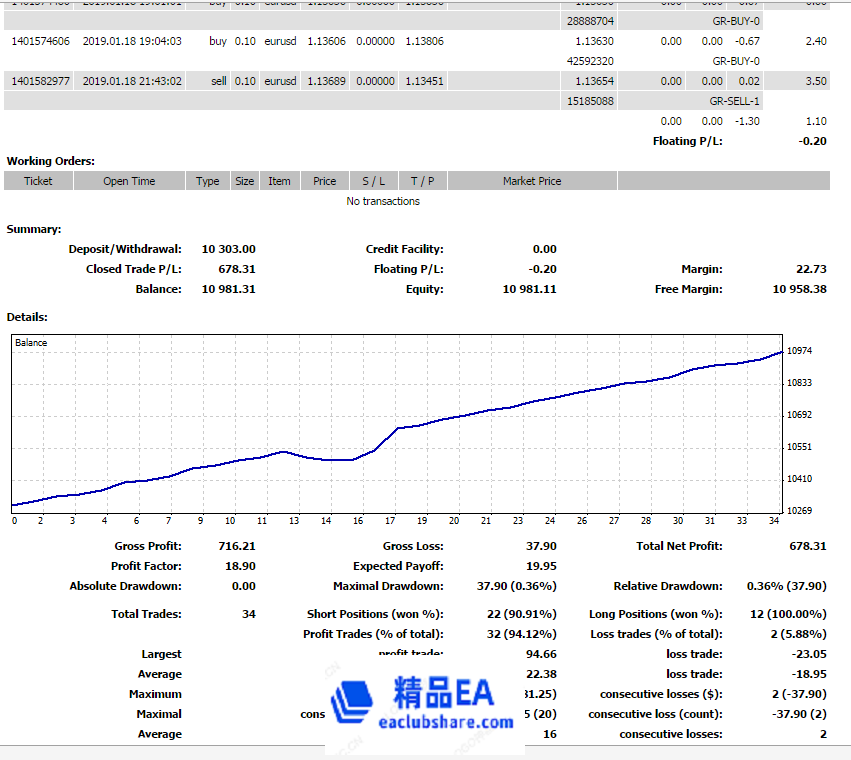Image resolution: width=851 pixels, height=760 pixels.
Task: Select the Type column header
Action: (x=208, y=181)
